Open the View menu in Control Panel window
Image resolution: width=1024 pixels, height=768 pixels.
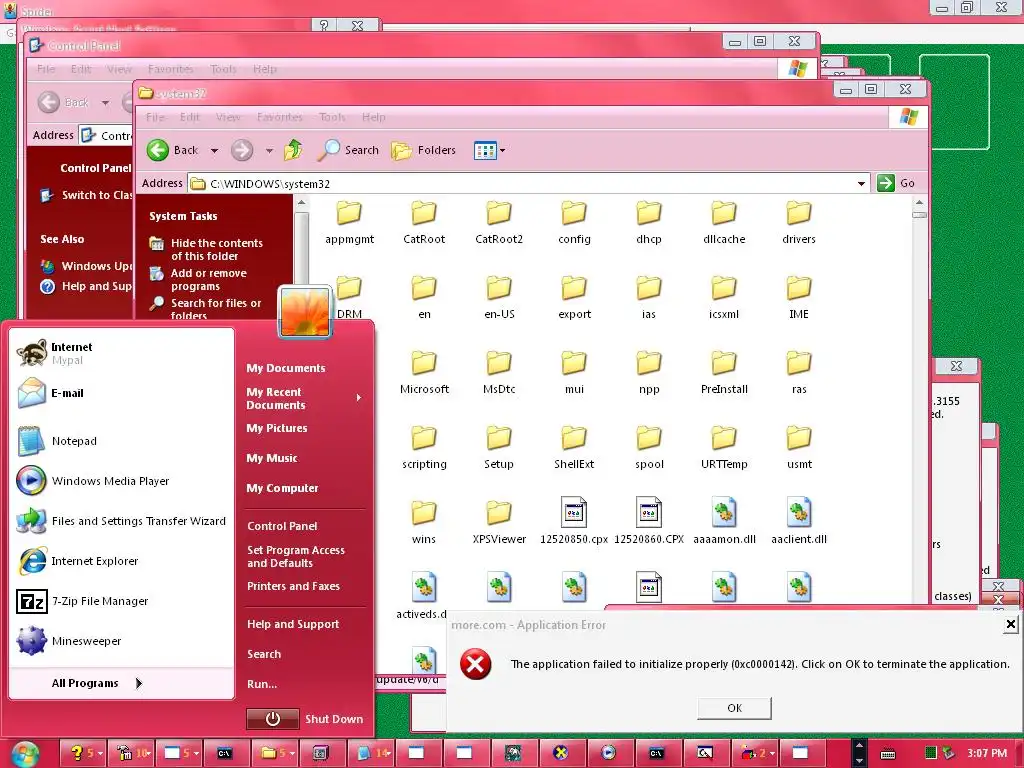(x=120, y=69)
